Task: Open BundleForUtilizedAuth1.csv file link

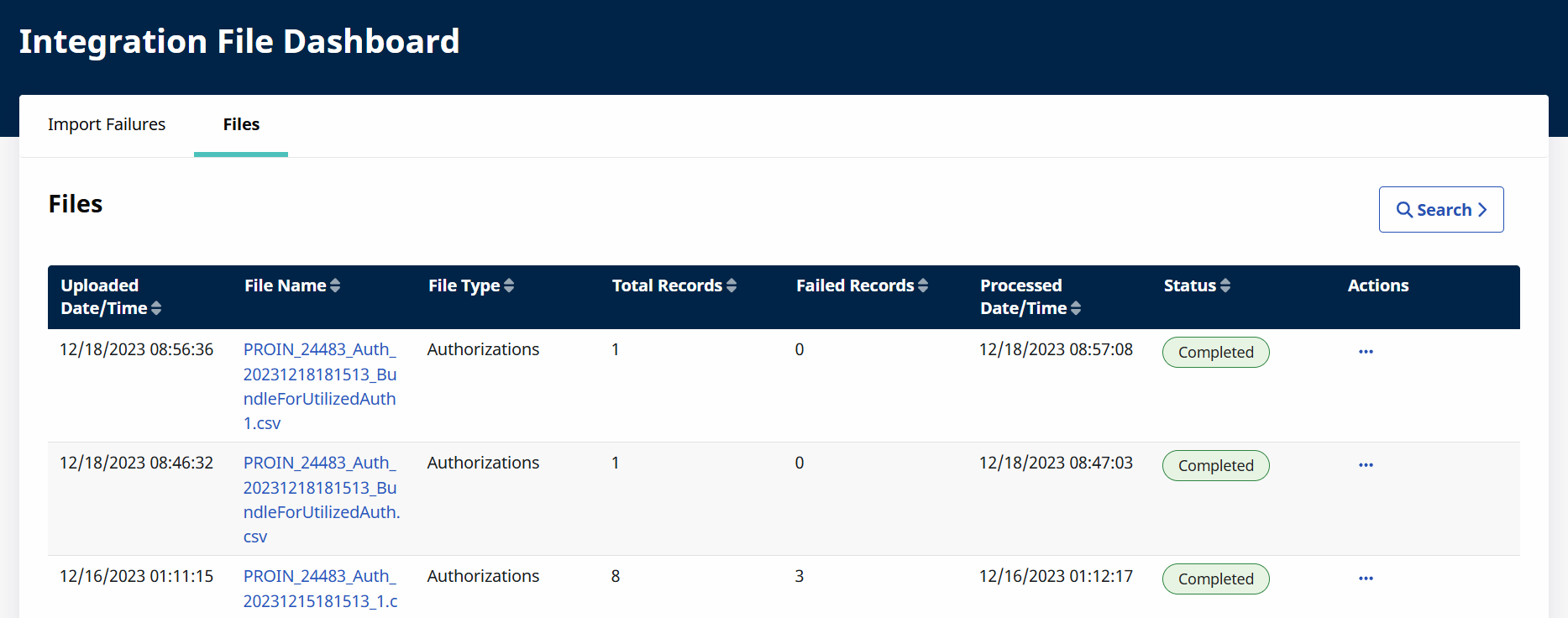Action: click(319, 386)
